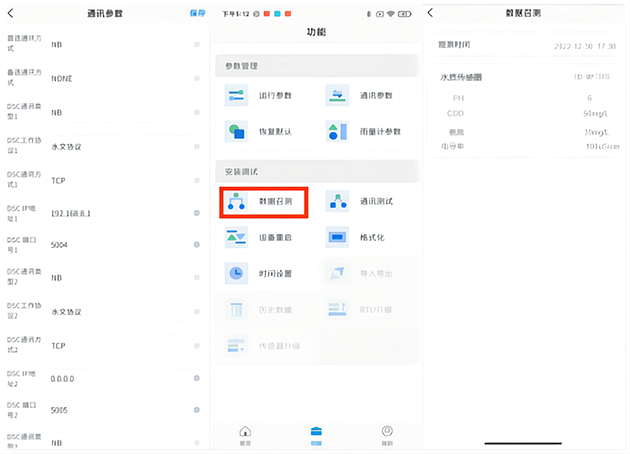
Task: Expand 首选通讯方式 value selector
Action: click(x=120, y=45)
